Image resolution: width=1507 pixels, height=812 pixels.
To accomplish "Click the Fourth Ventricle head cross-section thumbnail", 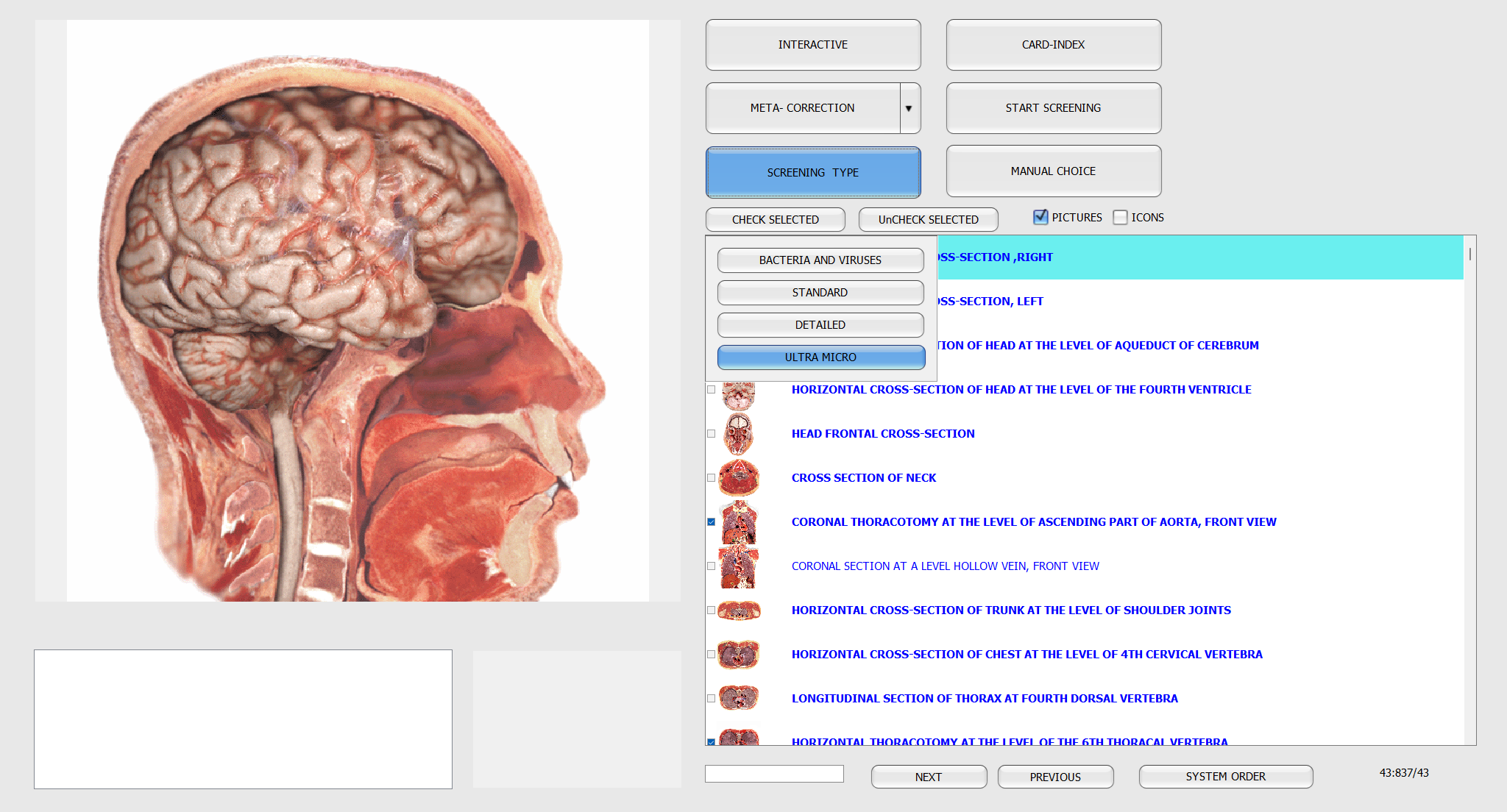I will tap(738, 396).
